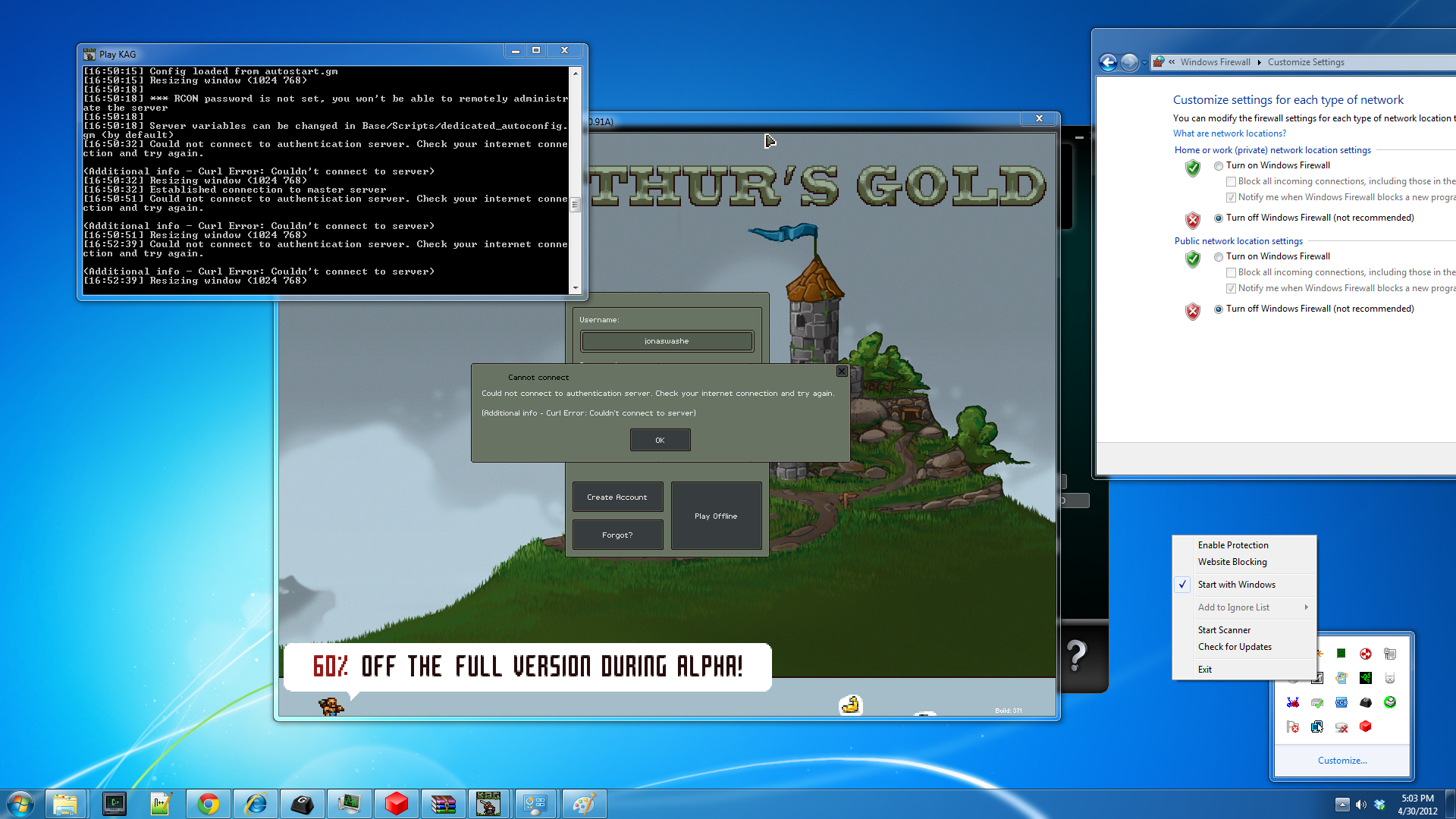Click the Action Center flag tray icon
This screenshot has height=819, width=1456.
click(x=1293, y=726)
